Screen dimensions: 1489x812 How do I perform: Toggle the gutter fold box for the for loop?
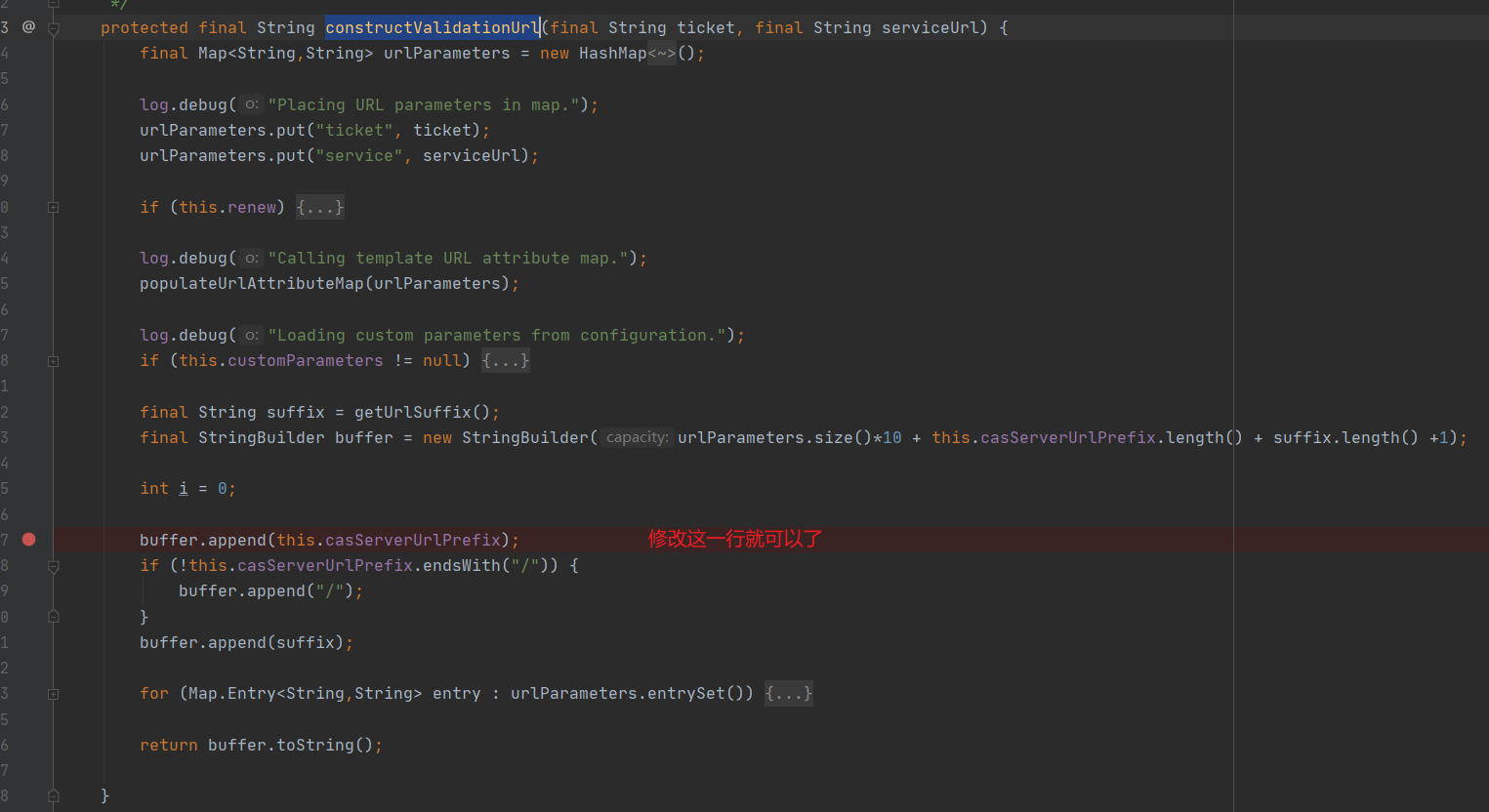pos(54,693)
